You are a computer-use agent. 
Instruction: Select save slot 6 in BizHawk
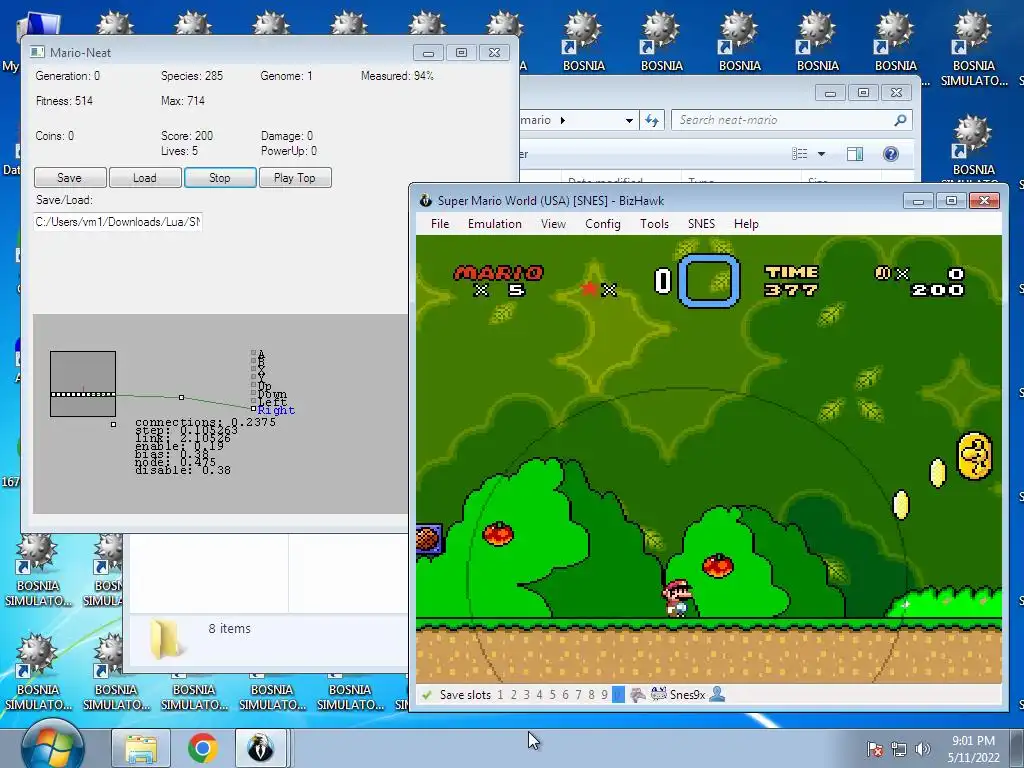pos(566,695)
